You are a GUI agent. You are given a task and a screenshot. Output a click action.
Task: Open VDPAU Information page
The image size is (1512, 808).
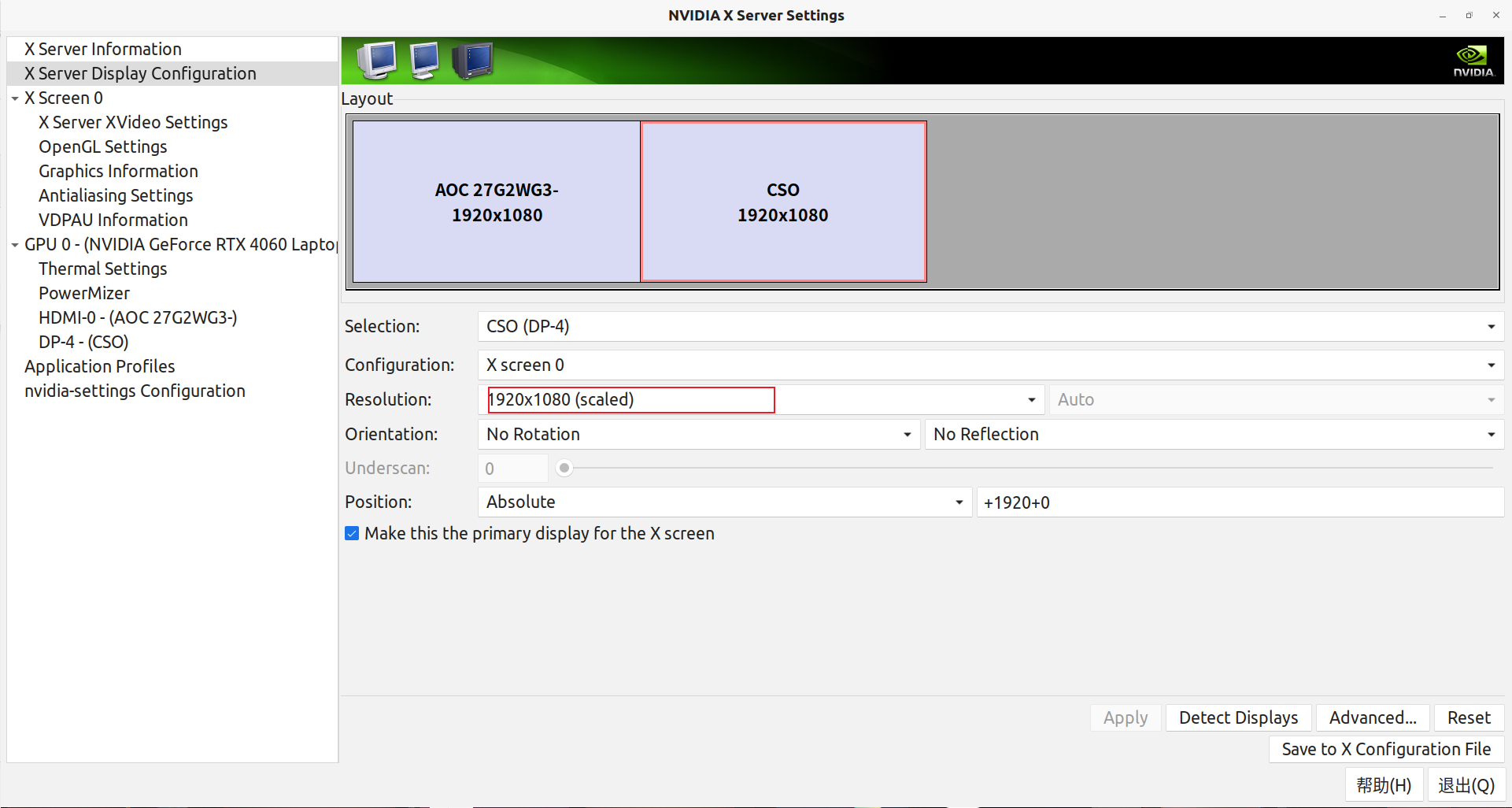pyautogui.click(x=113, y=220)
